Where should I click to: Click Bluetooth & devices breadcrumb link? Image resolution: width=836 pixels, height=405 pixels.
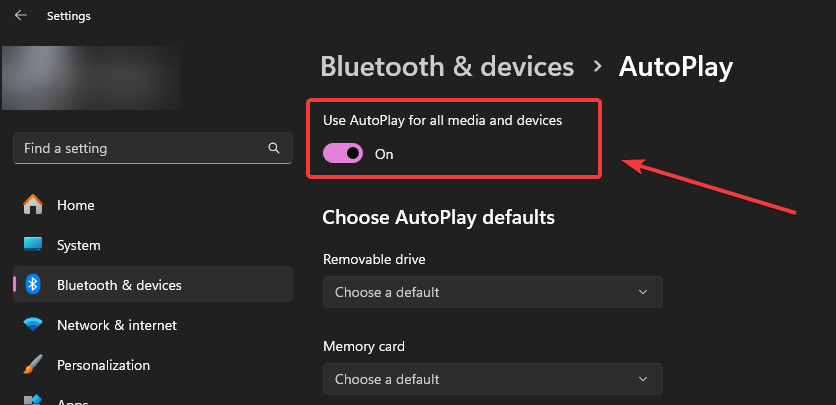447,67
